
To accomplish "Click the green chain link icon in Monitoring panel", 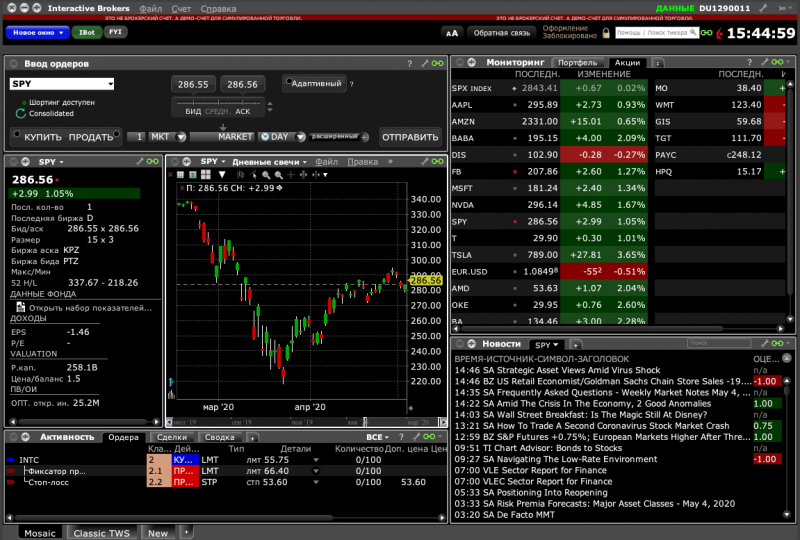I will [x=778, y=63].
